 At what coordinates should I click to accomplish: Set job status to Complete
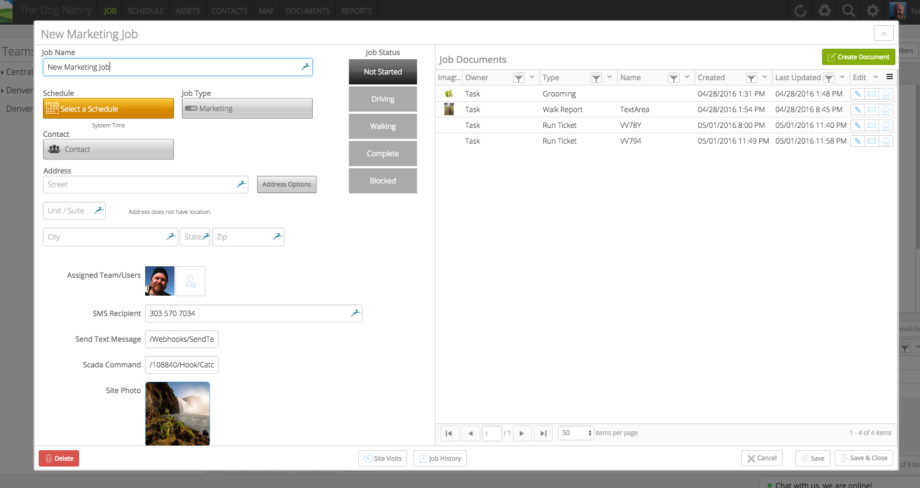tap(383, 154)
